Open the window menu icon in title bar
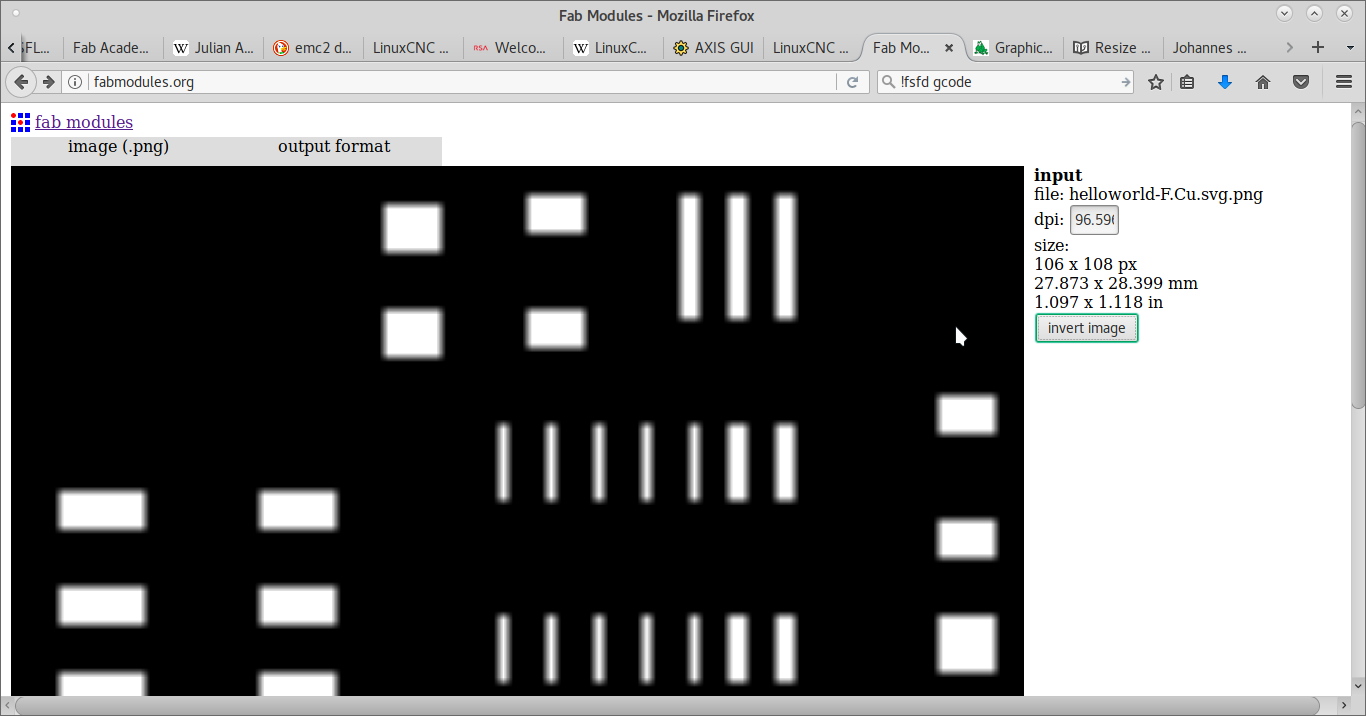Viewport: 1366px width, 716px height. coord(16,14)
